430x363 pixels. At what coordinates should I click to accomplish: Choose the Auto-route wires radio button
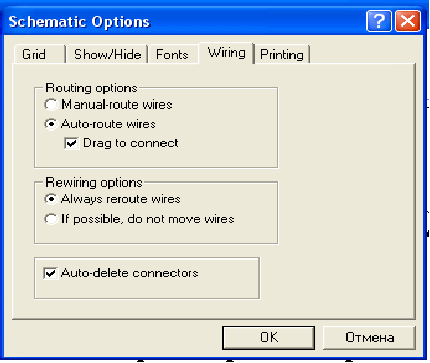[51, 124]
